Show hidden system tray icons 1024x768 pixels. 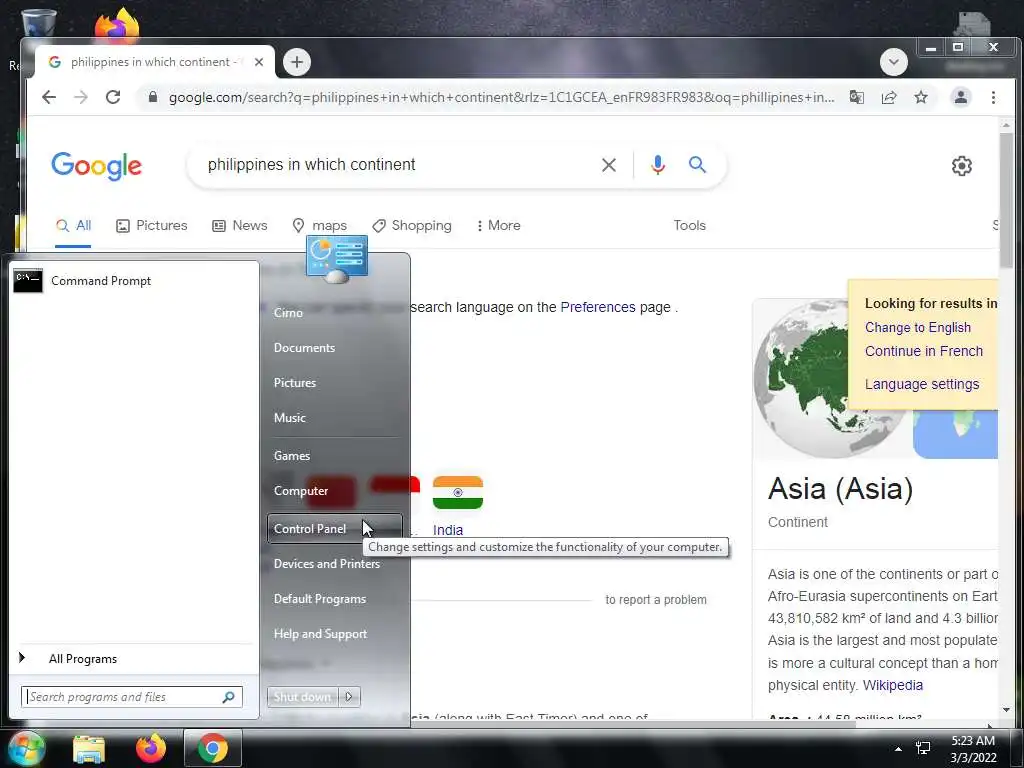(x=899, y=749)
